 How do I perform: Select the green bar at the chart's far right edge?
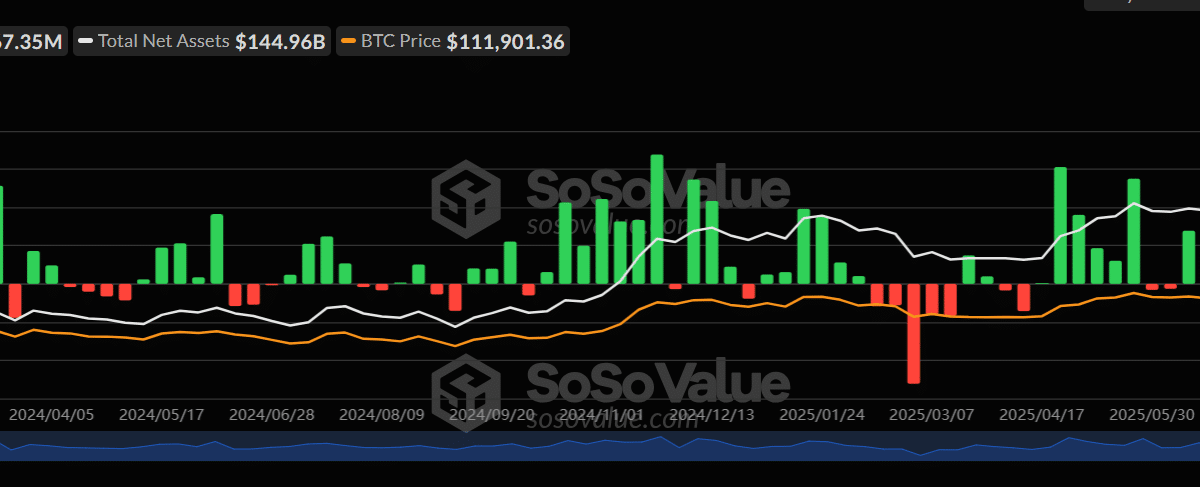point(1189,257)
